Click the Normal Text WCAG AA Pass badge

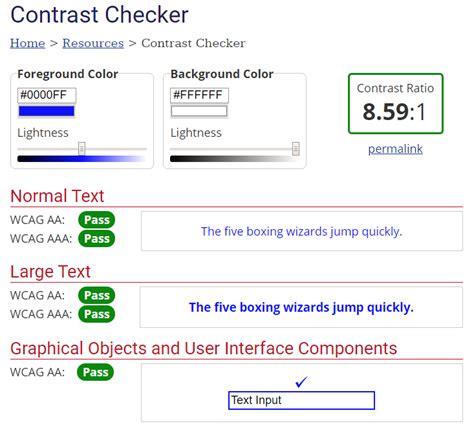point(97,220)
